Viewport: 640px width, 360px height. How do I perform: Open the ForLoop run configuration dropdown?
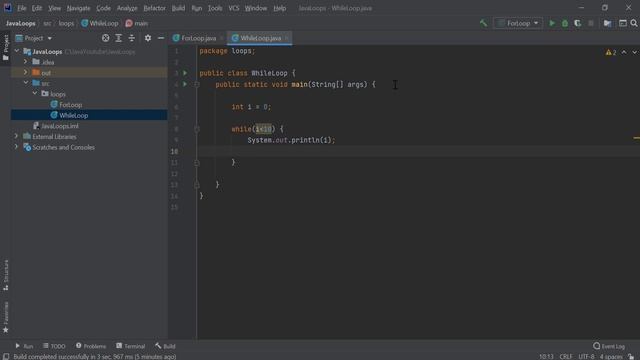(518, 23)
